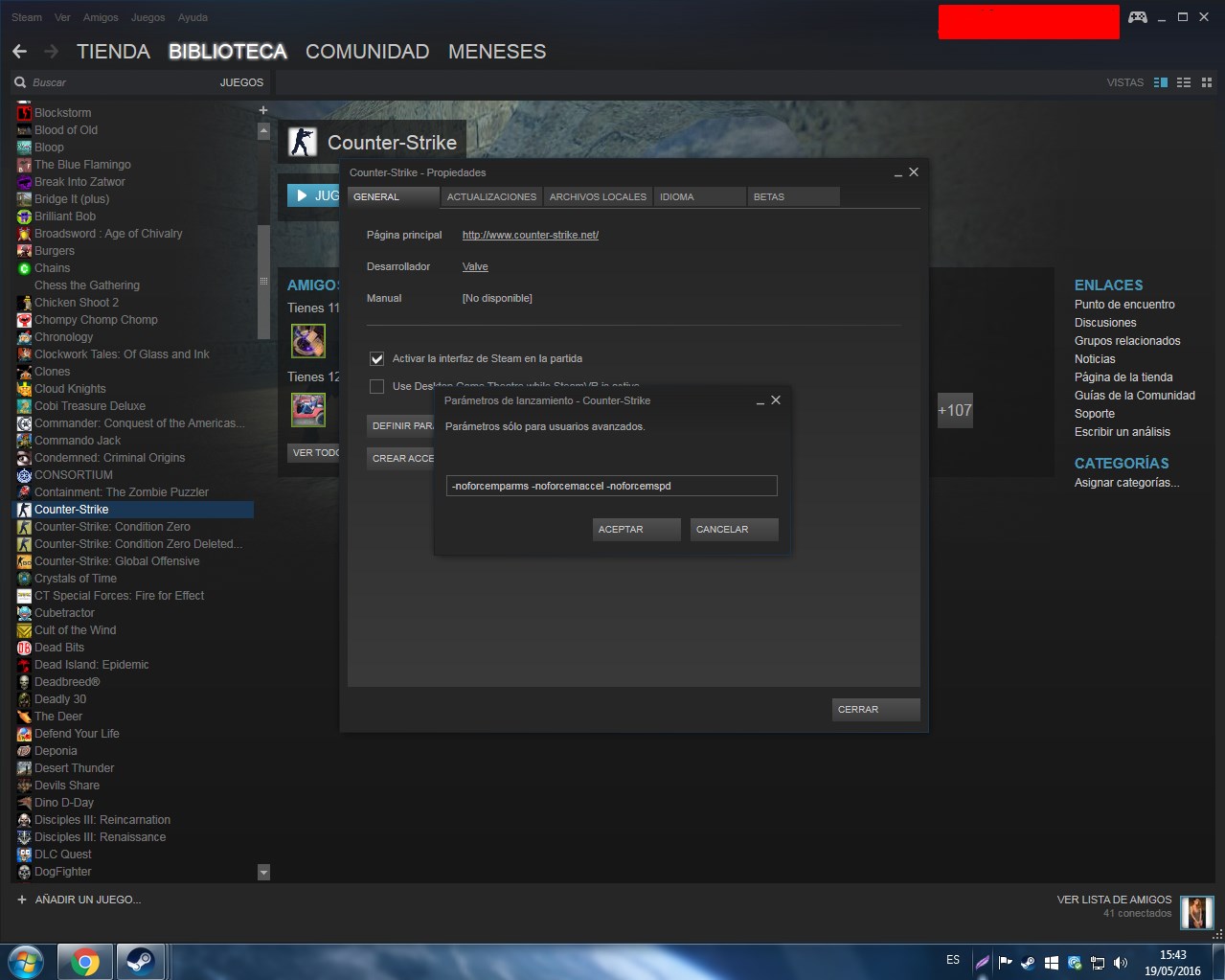The width and height of the screenshot is (1225, 980).
Task: Open the Valve developer link
Action: (x=475, y=266)
